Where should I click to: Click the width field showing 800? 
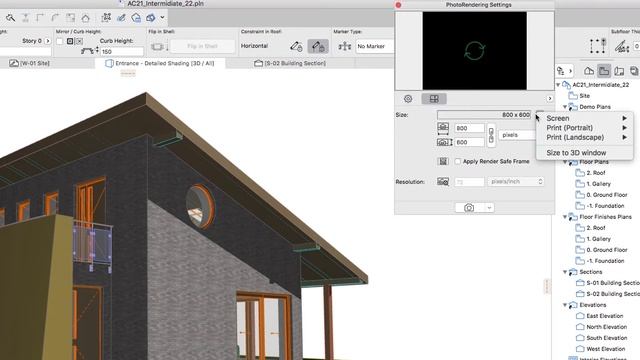[x=469, y=128]
